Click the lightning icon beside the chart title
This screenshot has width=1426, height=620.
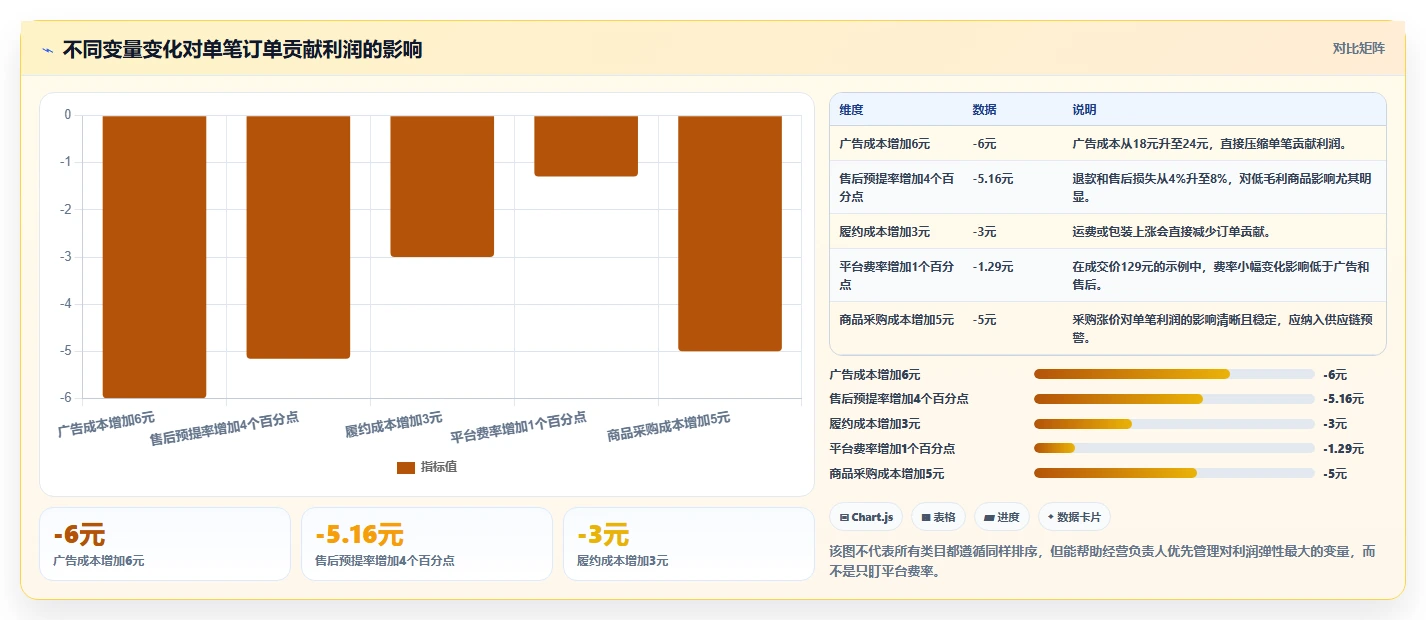(x=48, y=50)
